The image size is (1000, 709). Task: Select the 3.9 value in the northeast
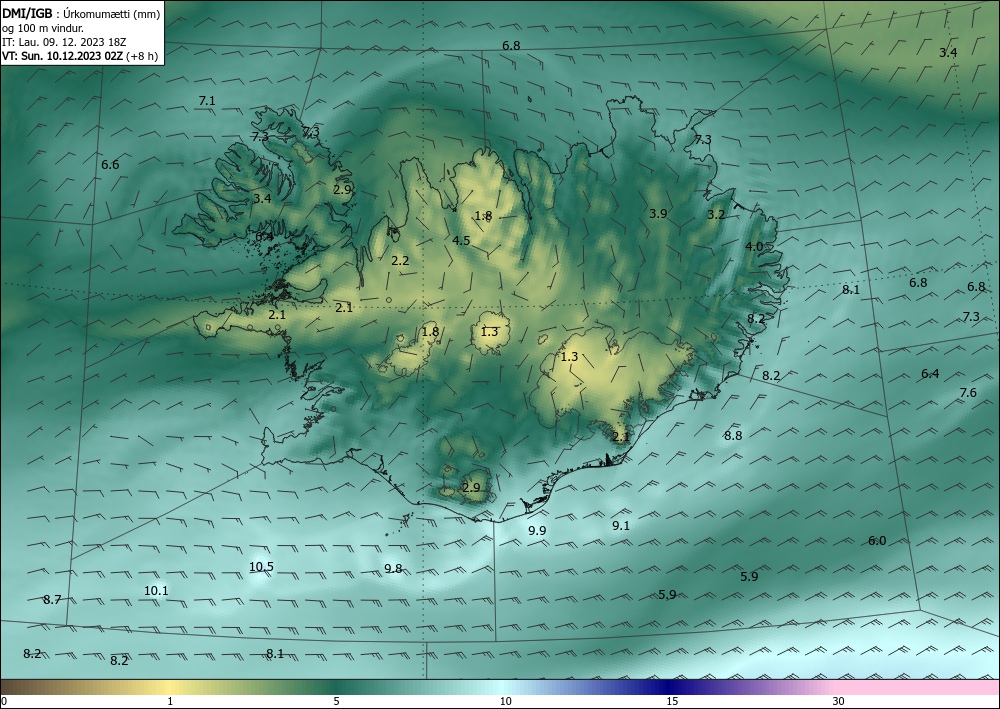tap(658, 214)
